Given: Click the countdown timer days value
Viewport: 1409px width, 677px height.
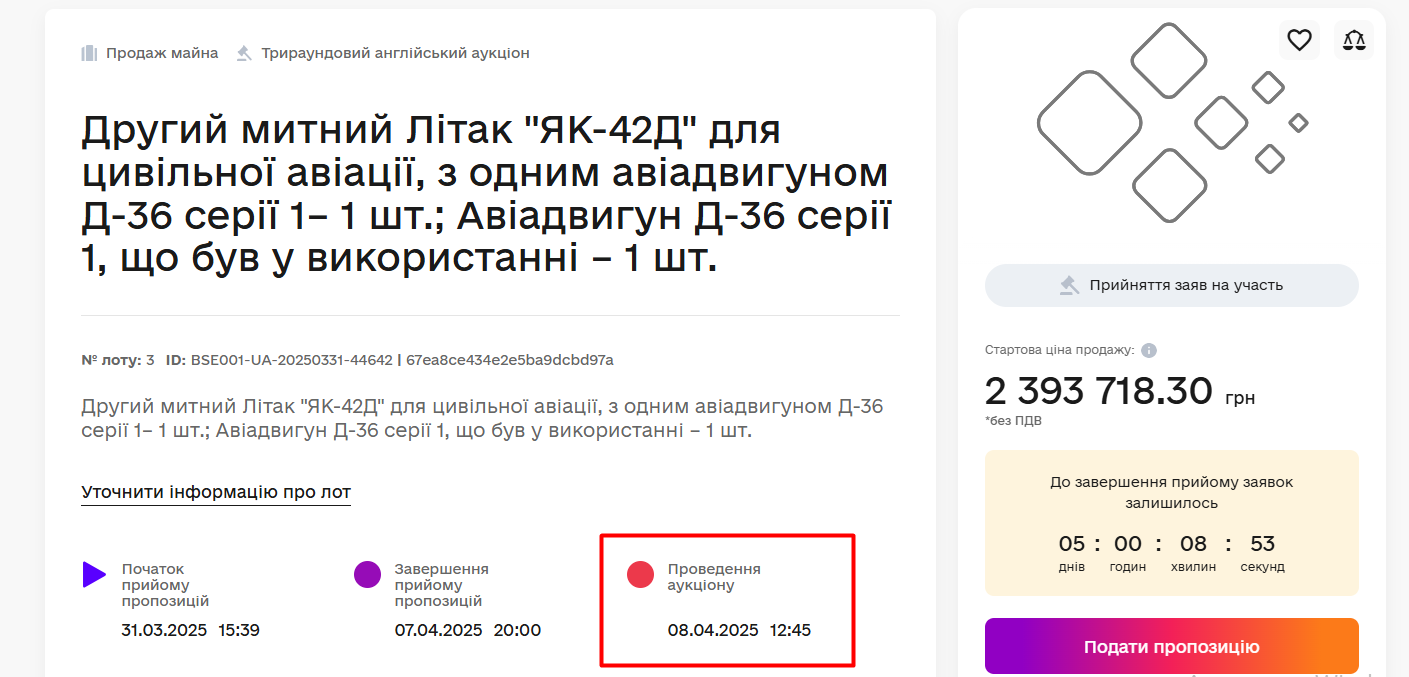Looking at the screenshot, I should click(1071, 544).
